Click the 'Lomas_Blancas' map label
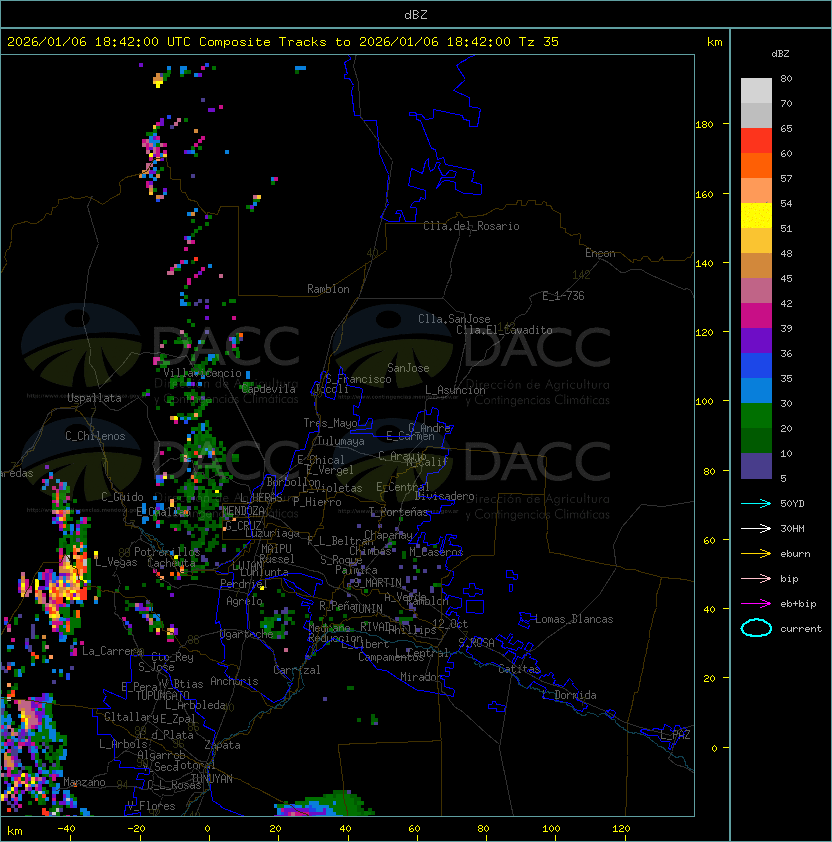 574,619
